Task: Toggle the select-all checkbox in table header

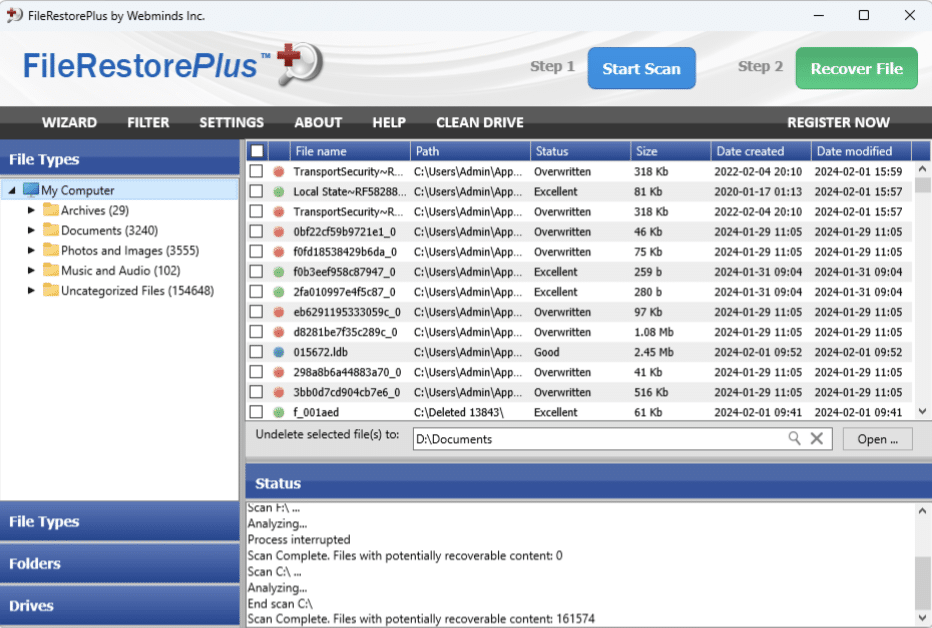Action: click(x=257, y=151)
